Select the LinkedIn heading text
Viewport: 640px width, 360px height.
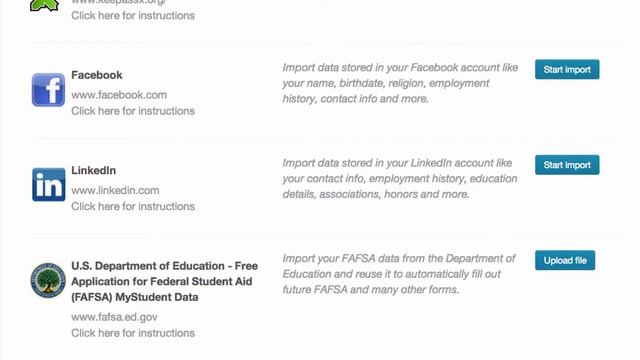[93, 171]
